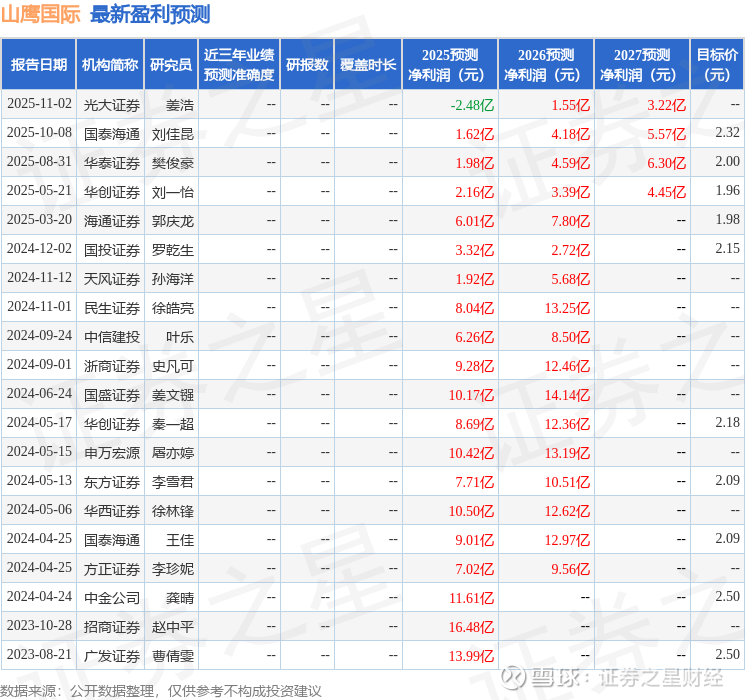The width and height of the screenshot is (745, 700).
Task: Click 申万宏源 institution cell
Action: pos(112,452)
